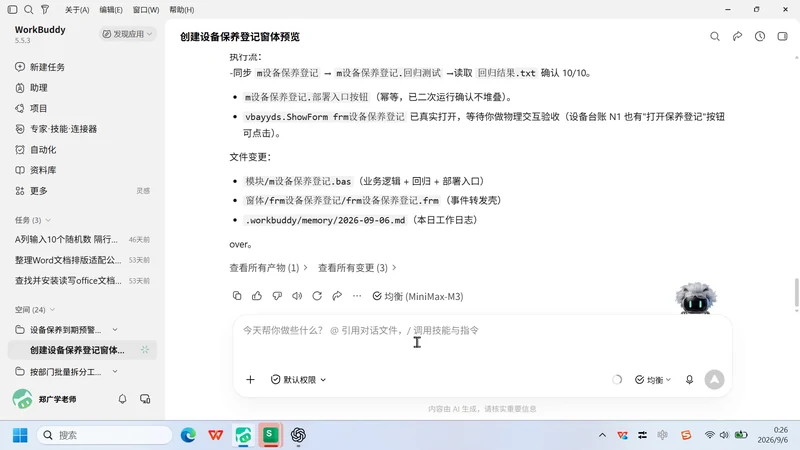Open the clock showing 0:26
The height and width of the screenshot is (450, 800).
[x=774, y=435]
